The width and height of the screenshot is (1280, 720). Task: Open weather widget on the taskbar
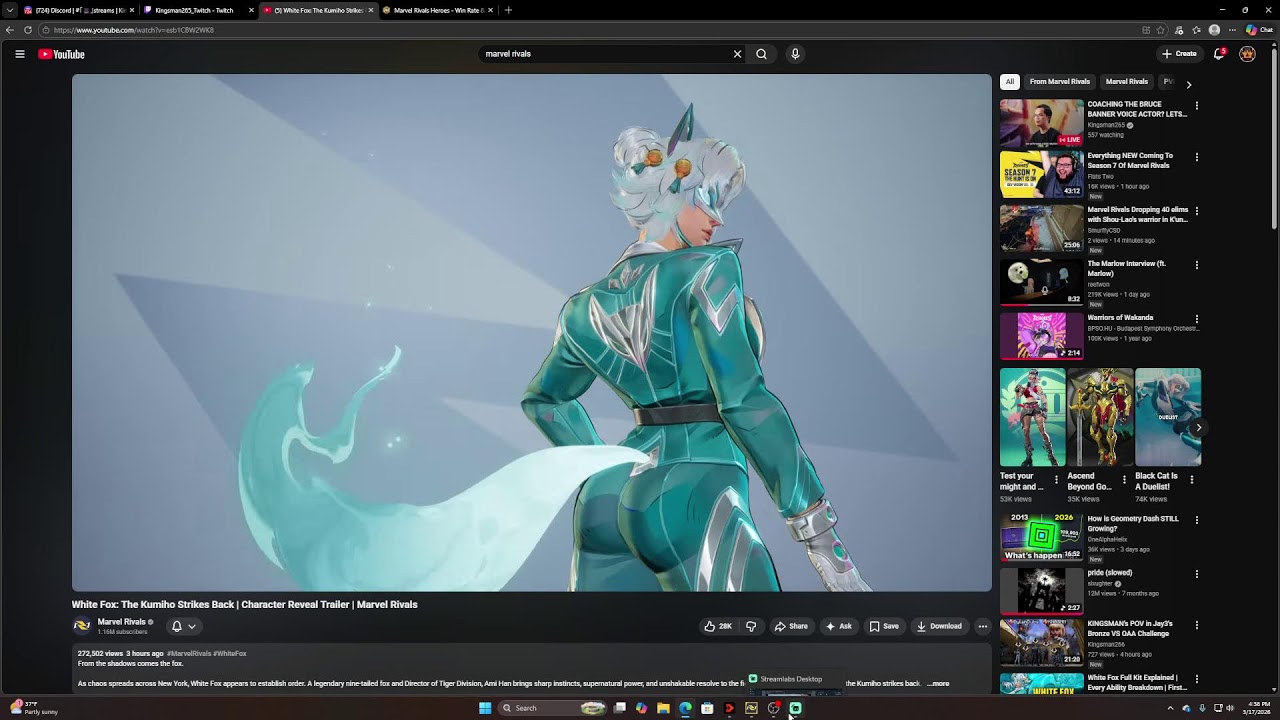(x=34, y=708)
